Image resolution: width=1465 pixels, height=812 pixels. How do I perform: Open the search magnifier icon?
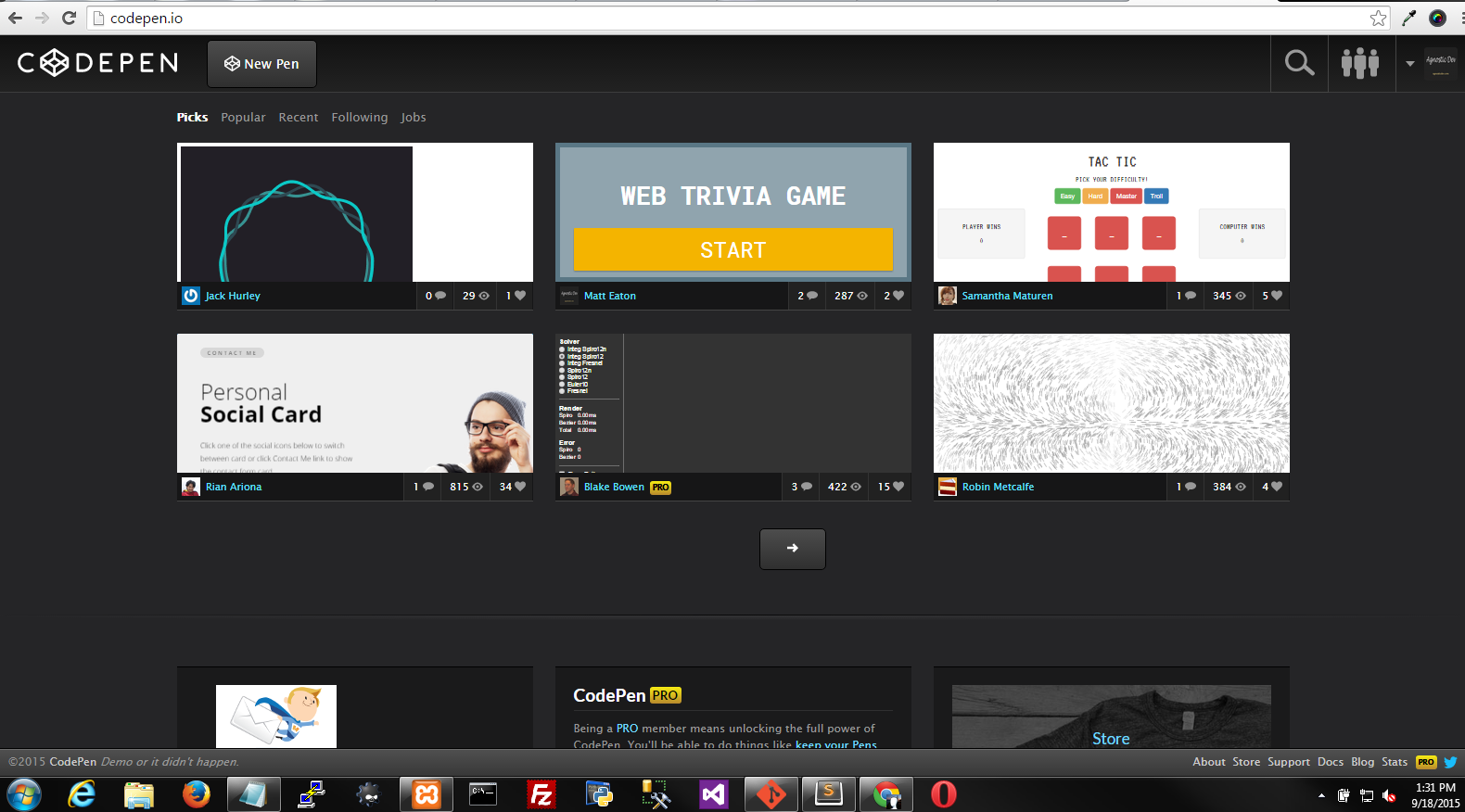pos(1299,63)
